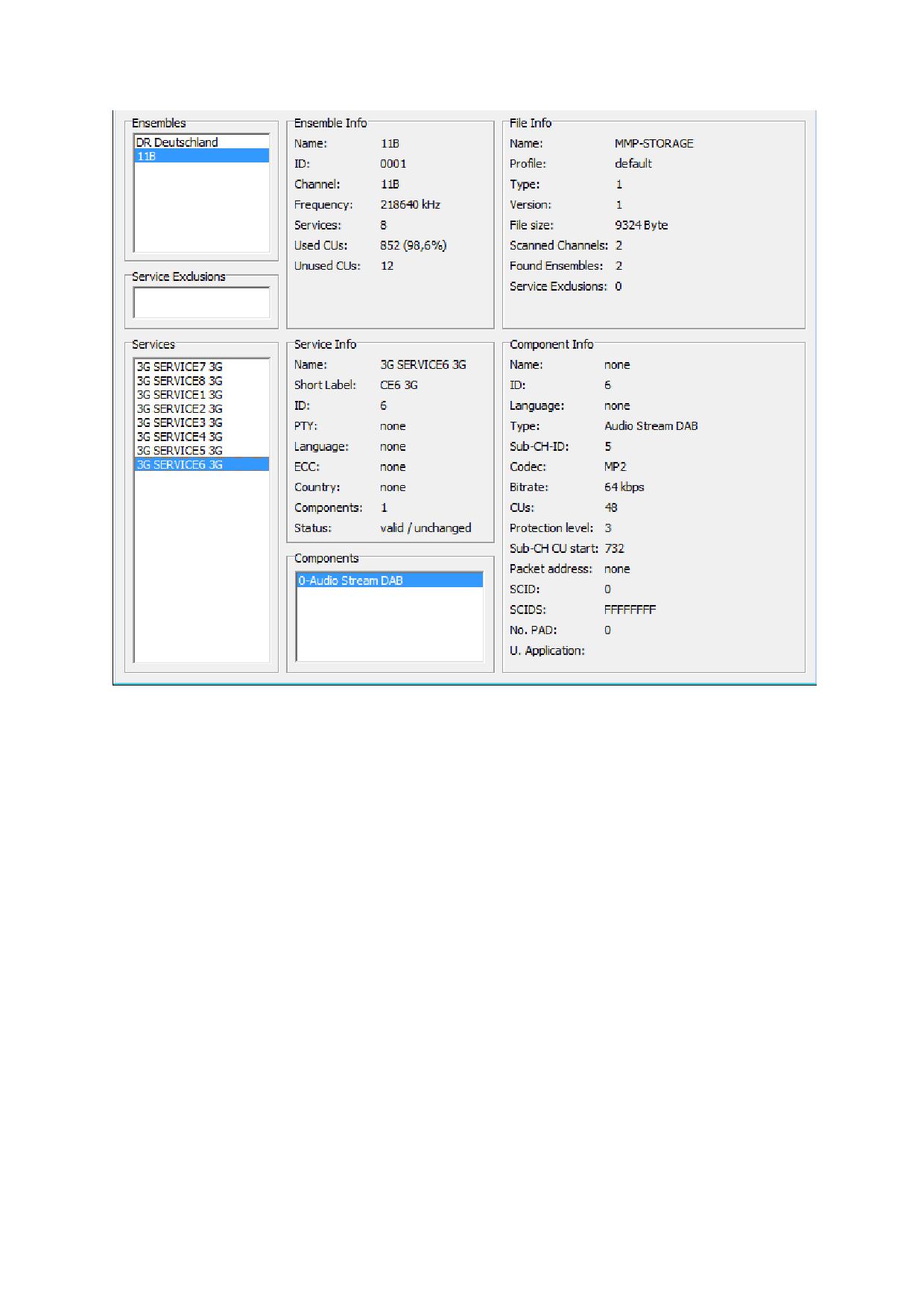
Task: Click inside the empty Service Exclusions box
Action: [201, 303]
